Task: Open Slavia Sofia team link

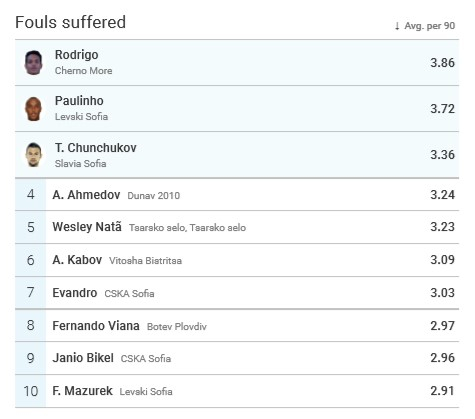Action: coord(80,164)
